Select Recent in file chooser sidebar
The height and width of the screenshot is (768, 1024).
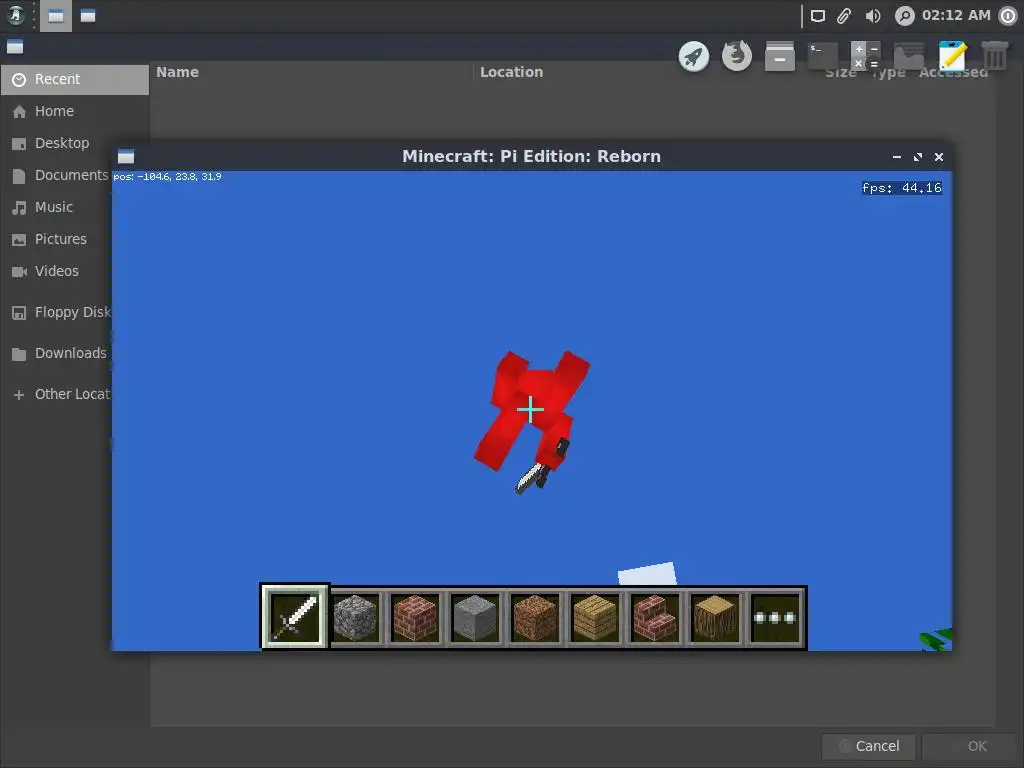(75, 79)
